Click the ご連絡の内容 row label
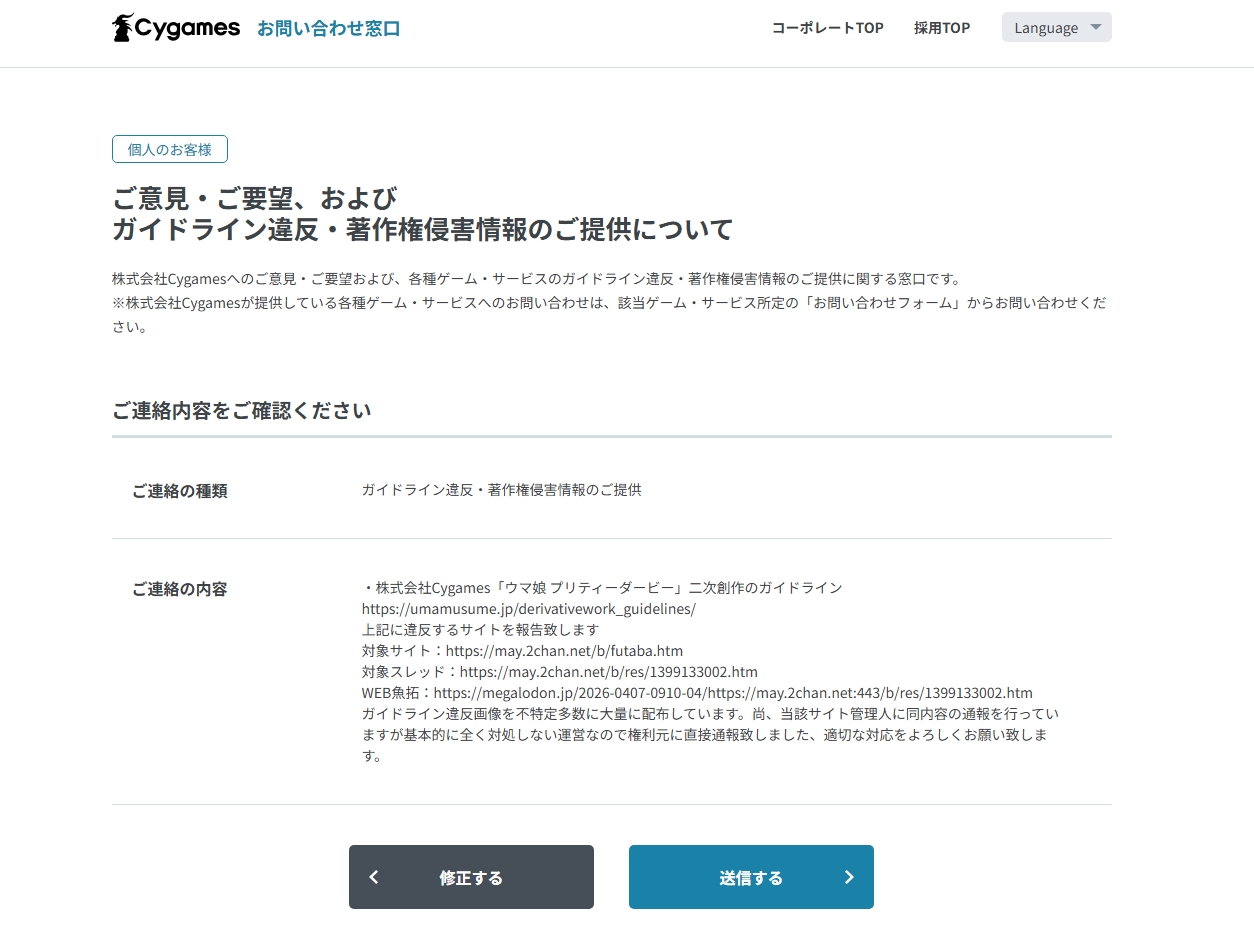Image resolution: width=1254 pixels, height=930 pixels. pyautogui.click(x=180, y=589)
